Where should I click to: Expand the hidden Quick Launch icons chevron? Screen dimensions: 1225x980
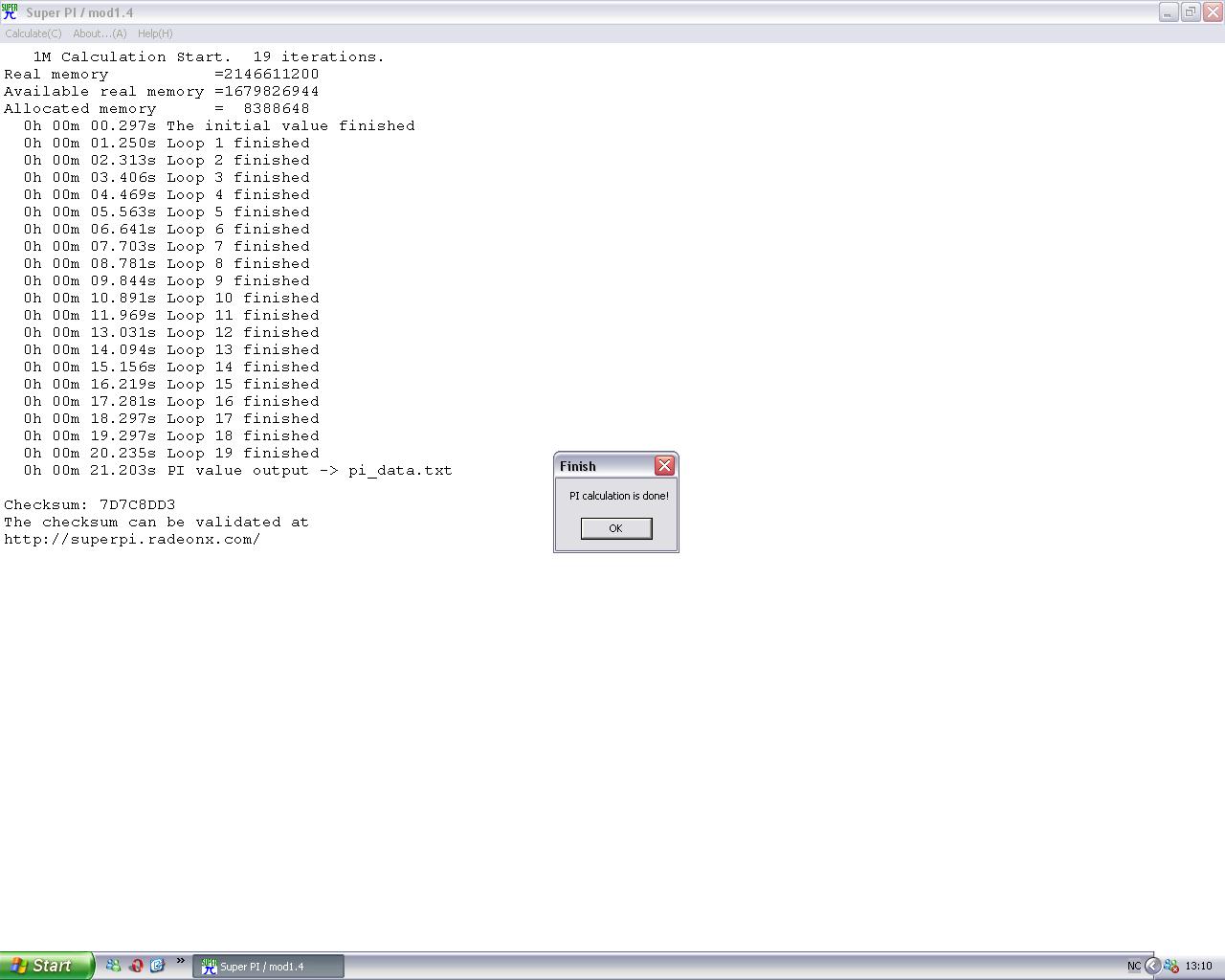pyautogui.click(x=180, y=961)
